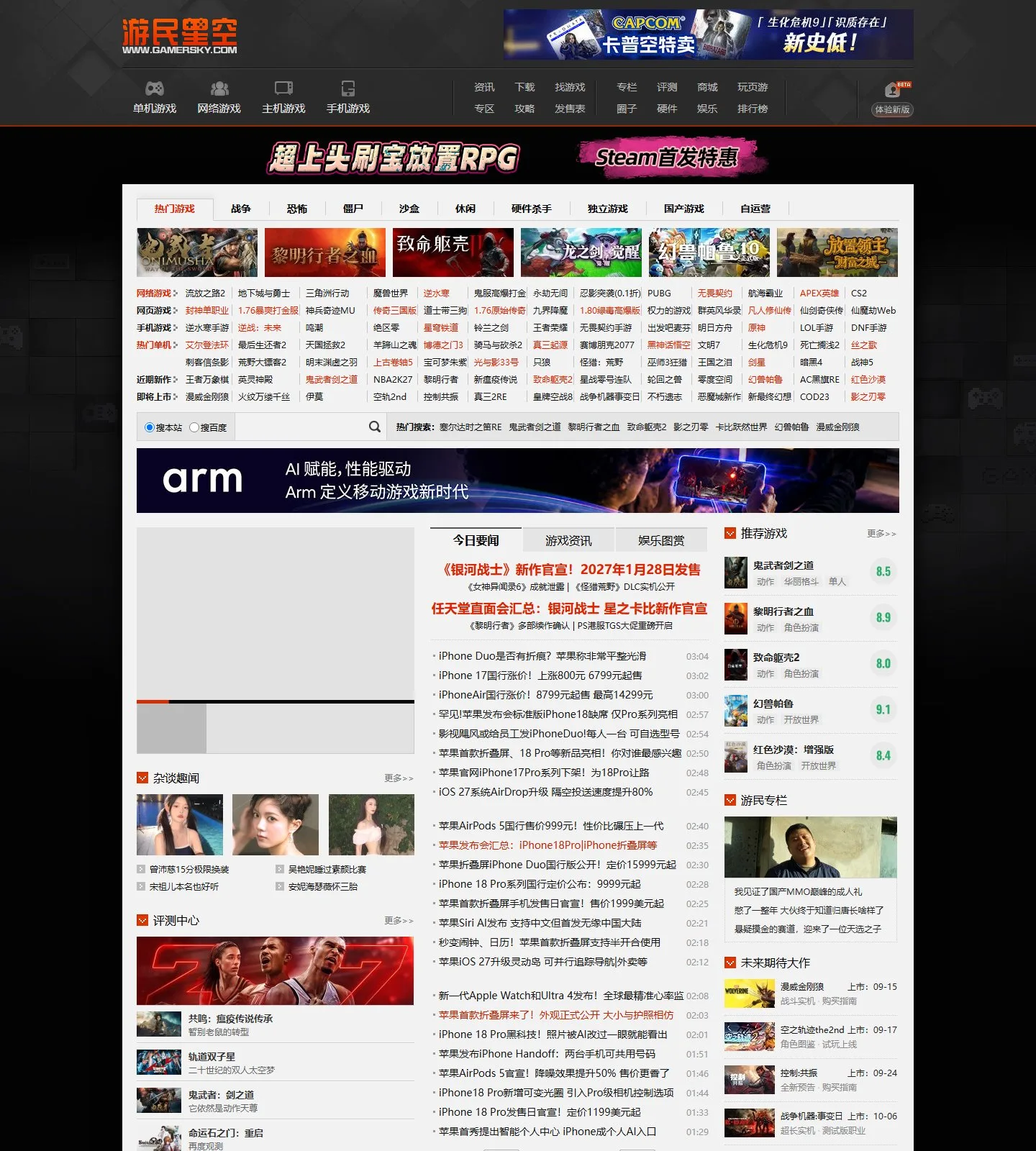Click the 游民星空 site logo

pos(179,36)
